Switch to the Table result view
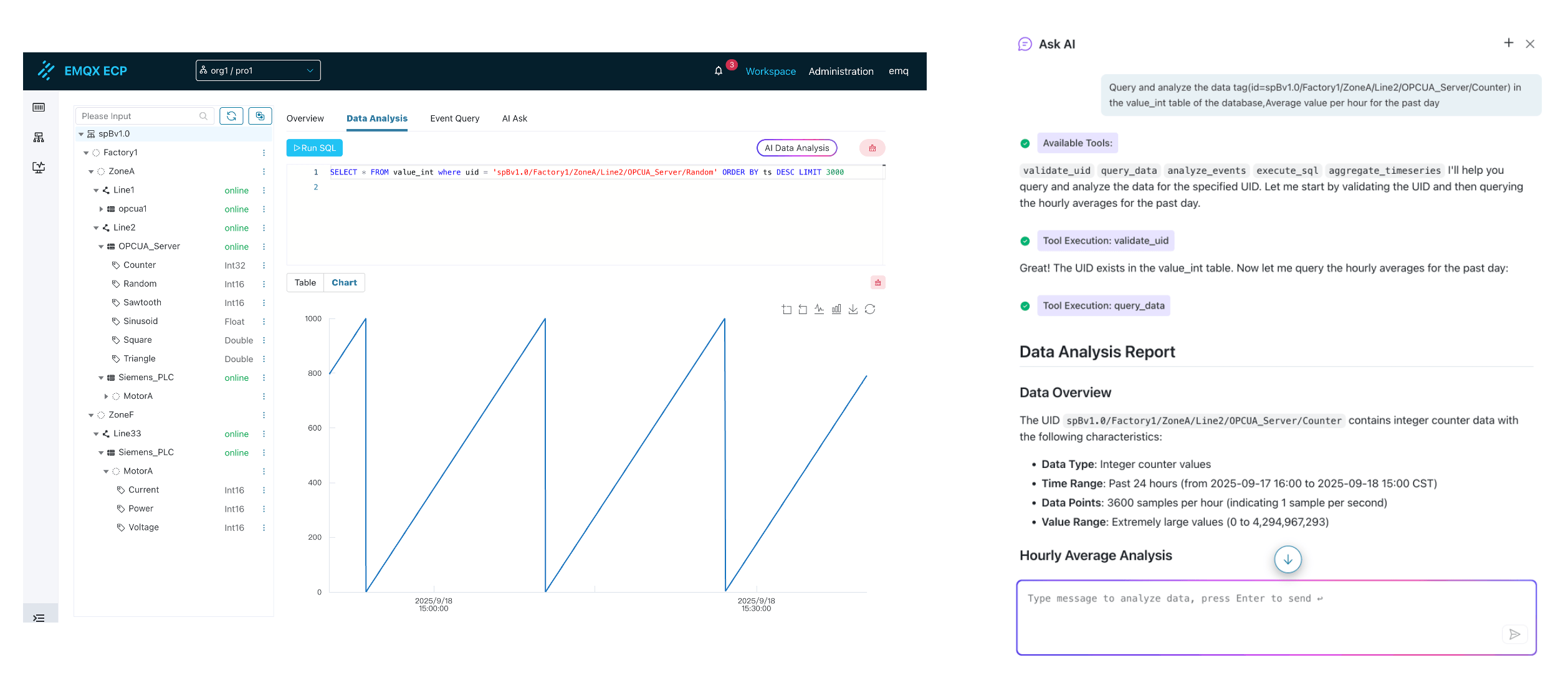1568x678 pixels. pos(305,283)
